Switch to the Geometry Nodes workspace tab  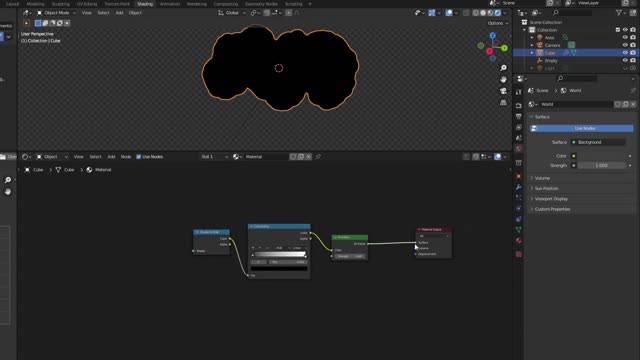tap(261, 4)
